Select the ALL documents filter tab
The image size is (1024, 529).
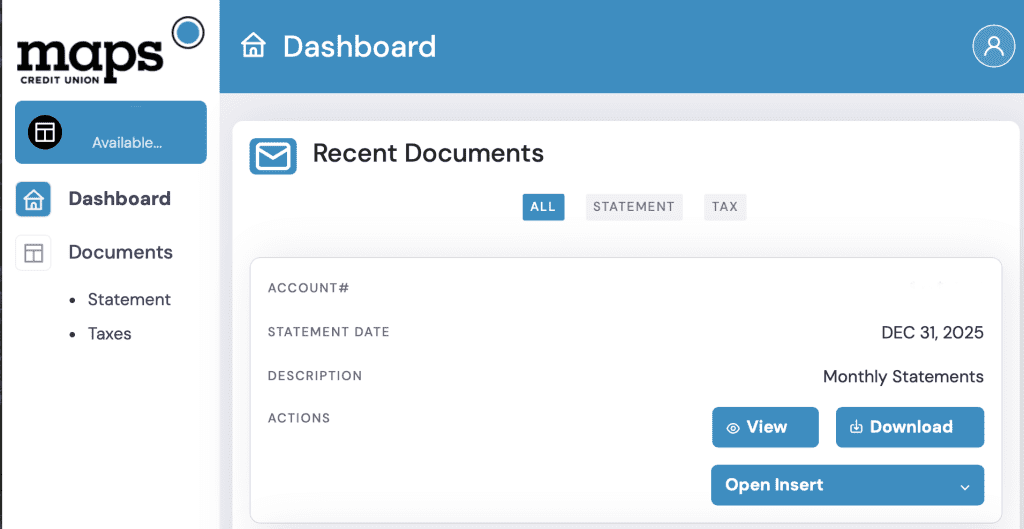click(x=543, y=207)
